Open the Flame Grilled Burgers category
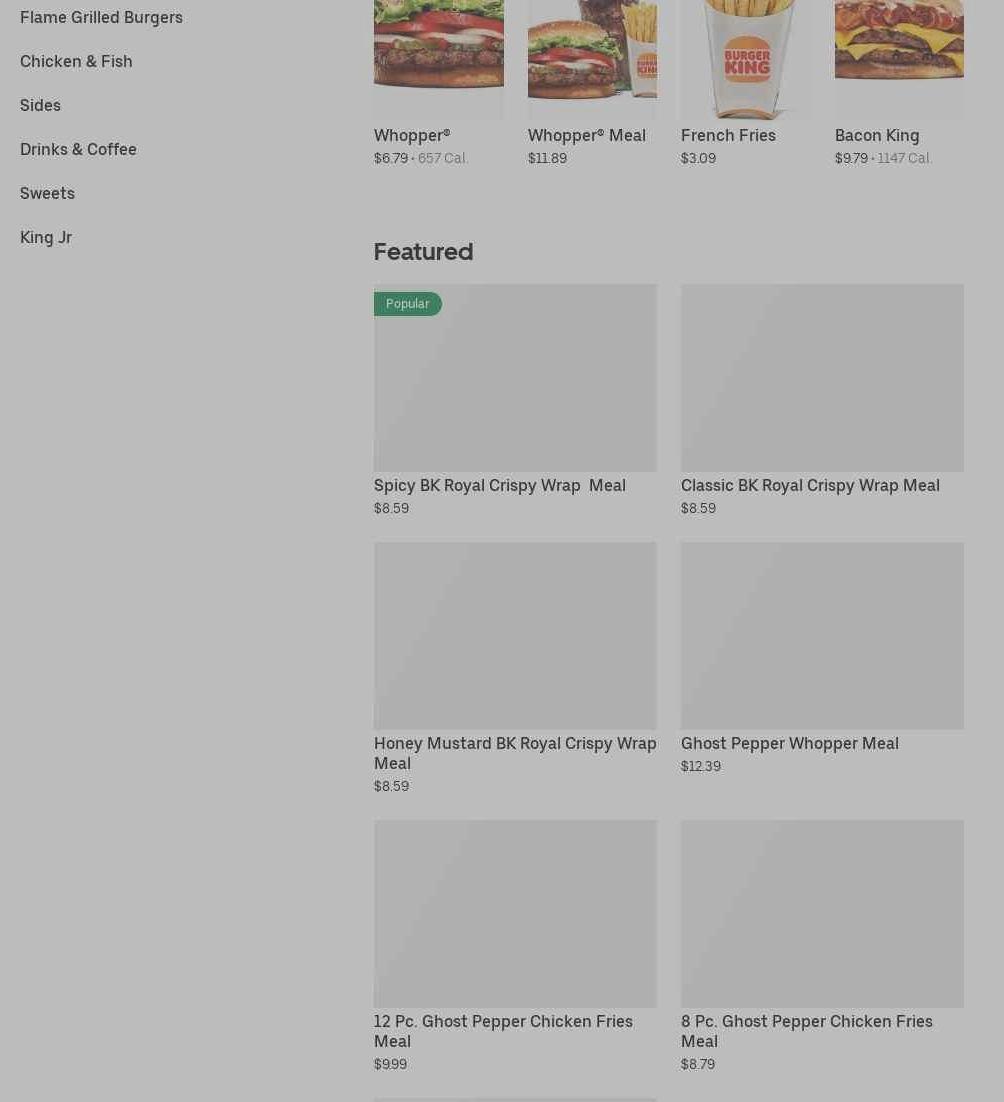 (x=101, y=18)
